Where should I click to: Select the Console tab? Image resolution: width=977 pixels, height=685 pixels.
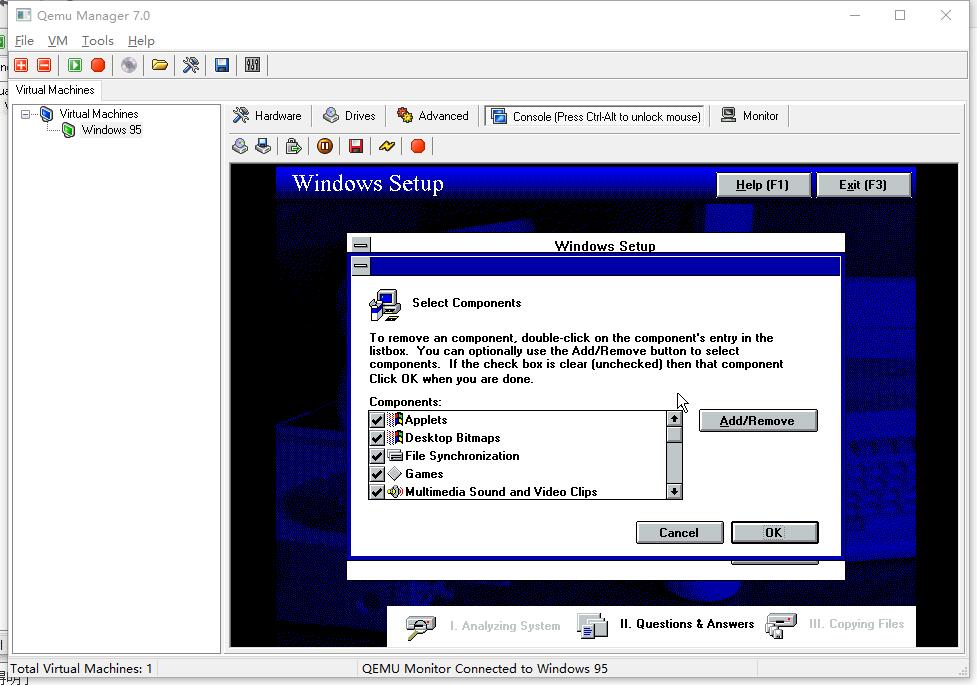coord(595,117)
